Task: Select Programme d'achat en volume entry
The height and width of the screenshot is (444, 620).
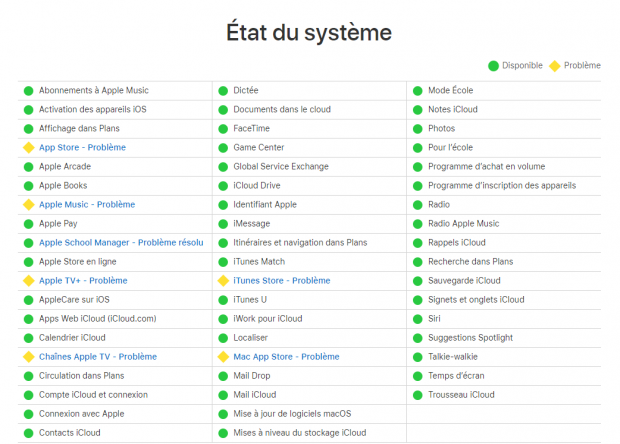Action: coord(486,166)
